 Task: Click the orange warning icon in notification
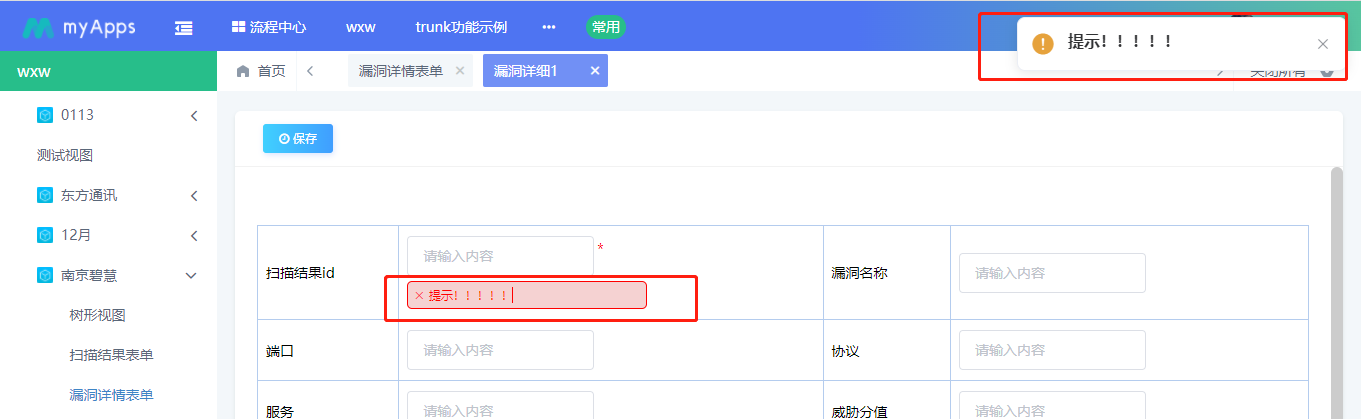(1043, 44)
